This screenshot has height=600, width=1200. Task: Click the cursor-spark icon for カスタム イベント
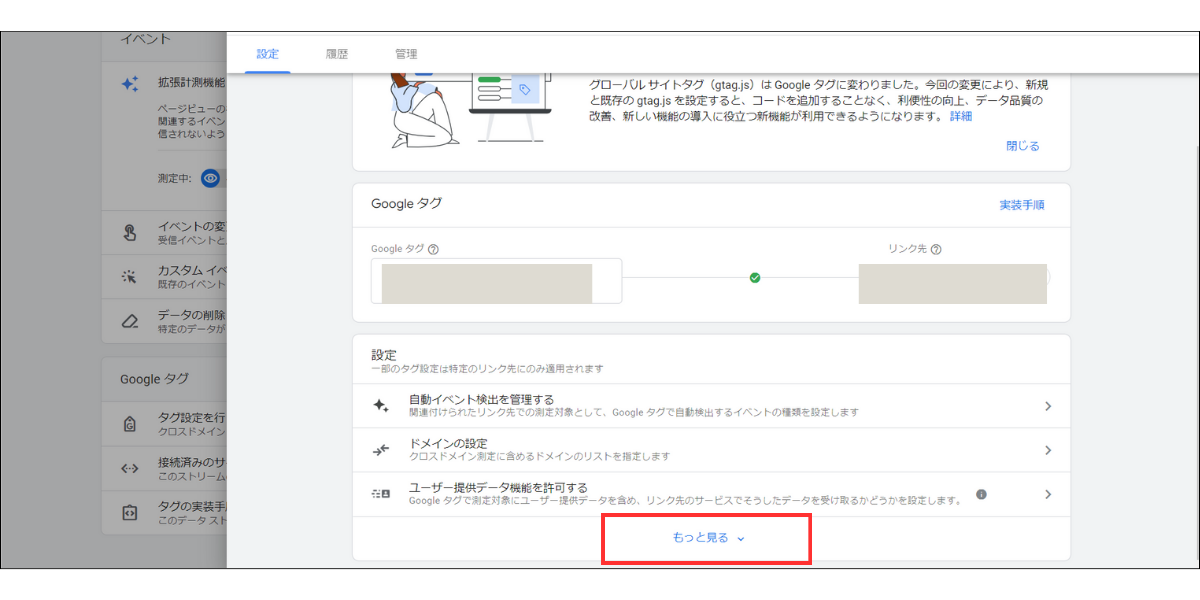(130, 277)
